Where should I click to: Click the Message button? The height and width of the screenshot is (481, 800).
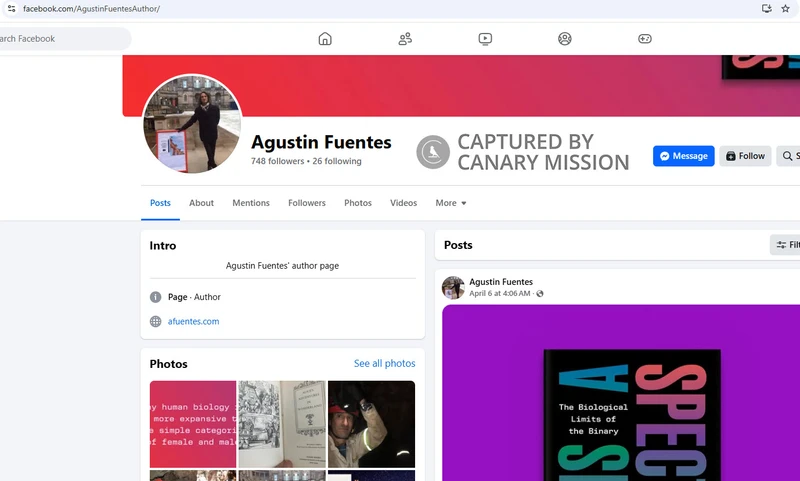coord(684,156)
